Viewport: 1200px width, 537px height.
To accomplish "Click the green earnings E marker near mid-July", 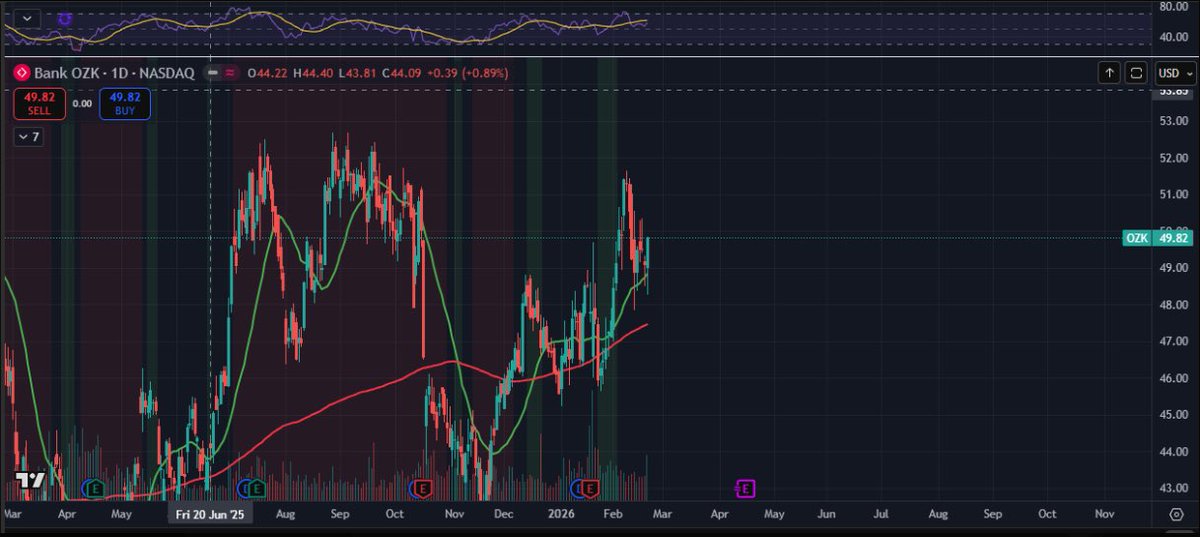I will 257,488.
